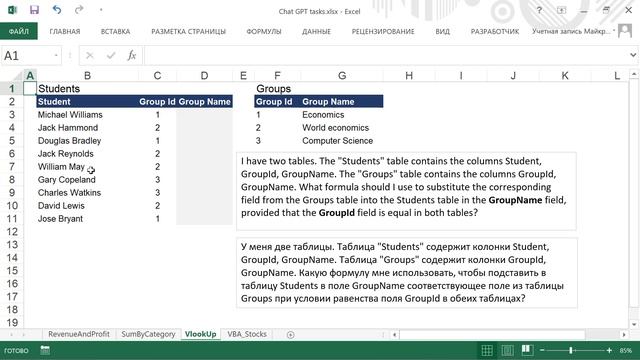
Task: Open the РЕЦЕНЗИРОВАНИЕ ribbon tab
Action: pyautogui.click(x=383, y=31)
